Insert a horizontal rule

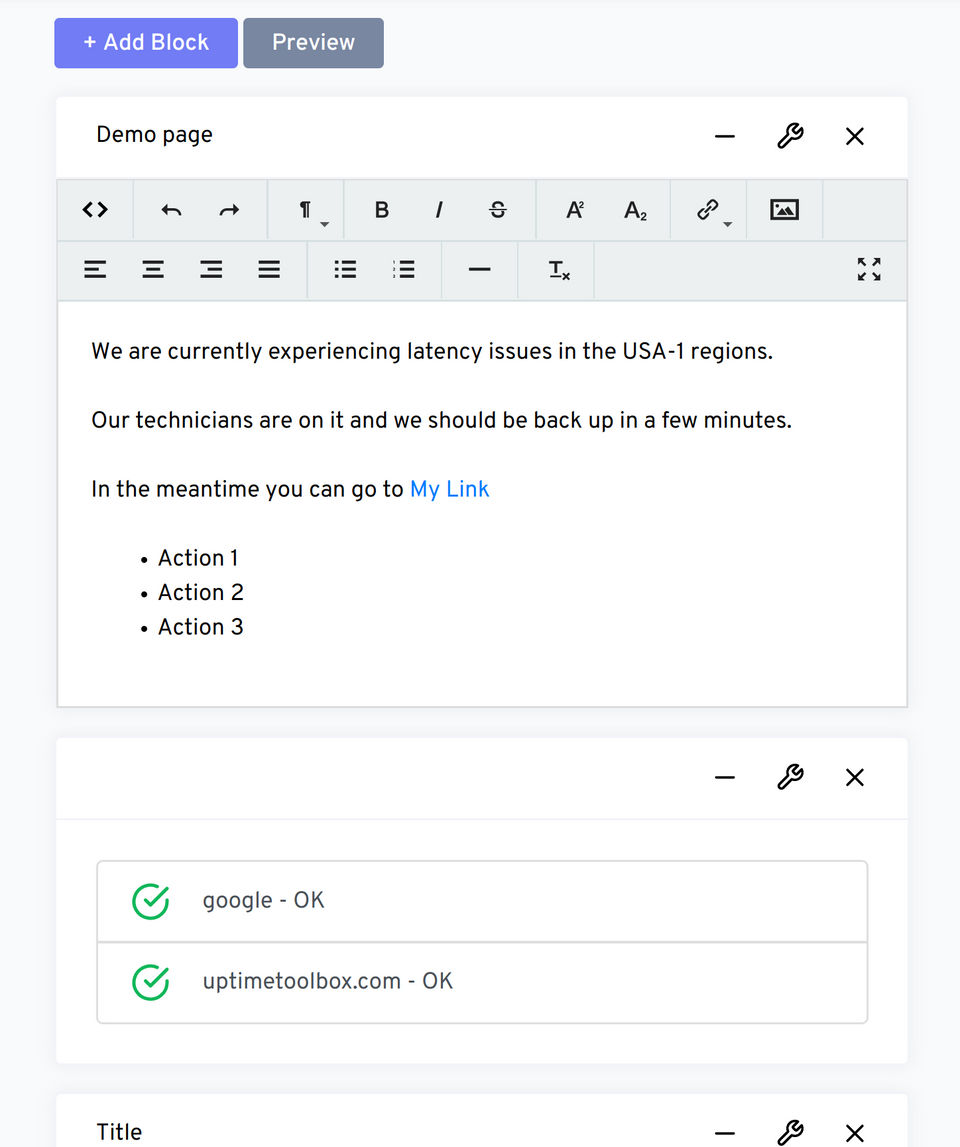[479, 270]
